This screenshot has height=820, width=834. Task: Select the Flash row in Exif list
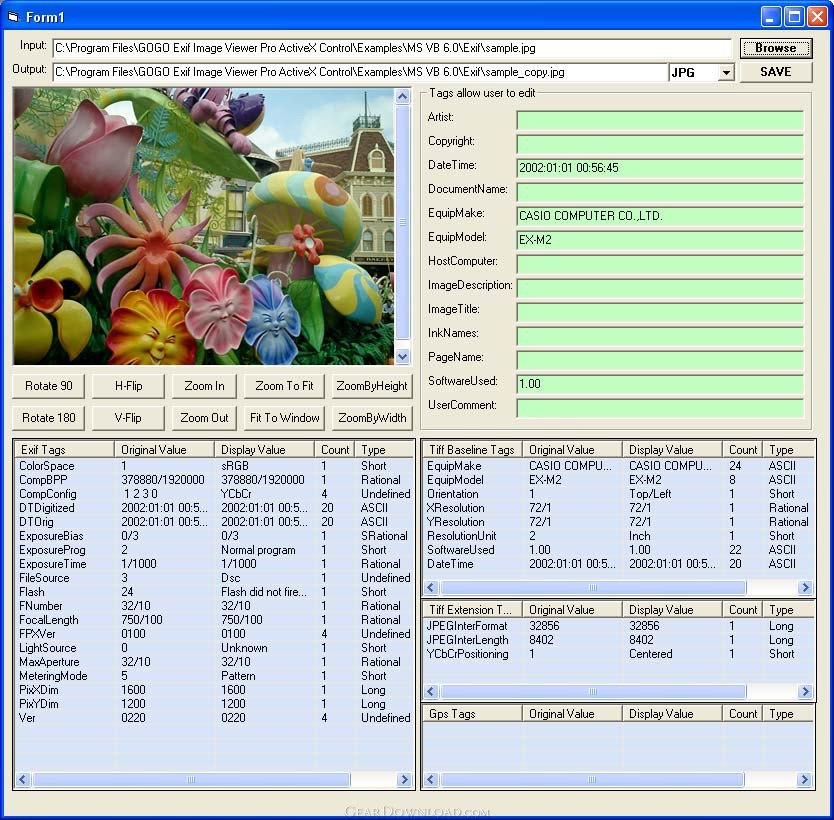214,592
